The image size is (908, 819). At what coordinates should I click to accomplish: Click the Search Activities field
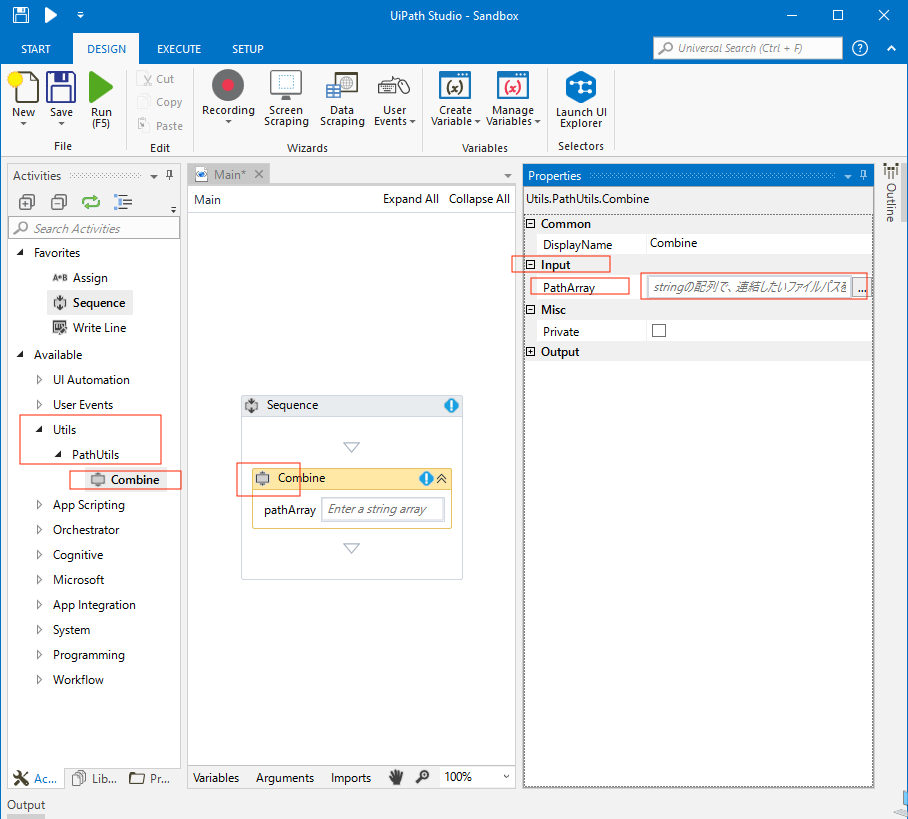coord(94,228)
